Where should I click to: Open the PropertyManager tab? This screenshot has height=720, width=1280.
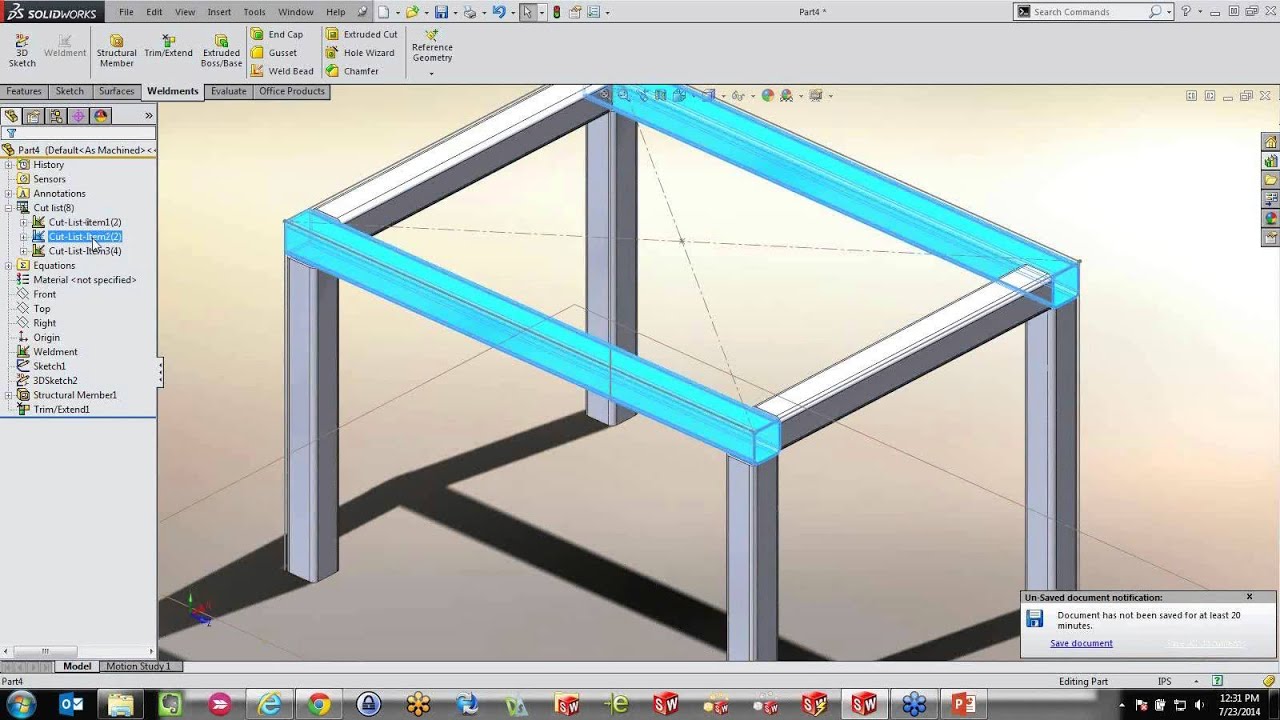33,116
